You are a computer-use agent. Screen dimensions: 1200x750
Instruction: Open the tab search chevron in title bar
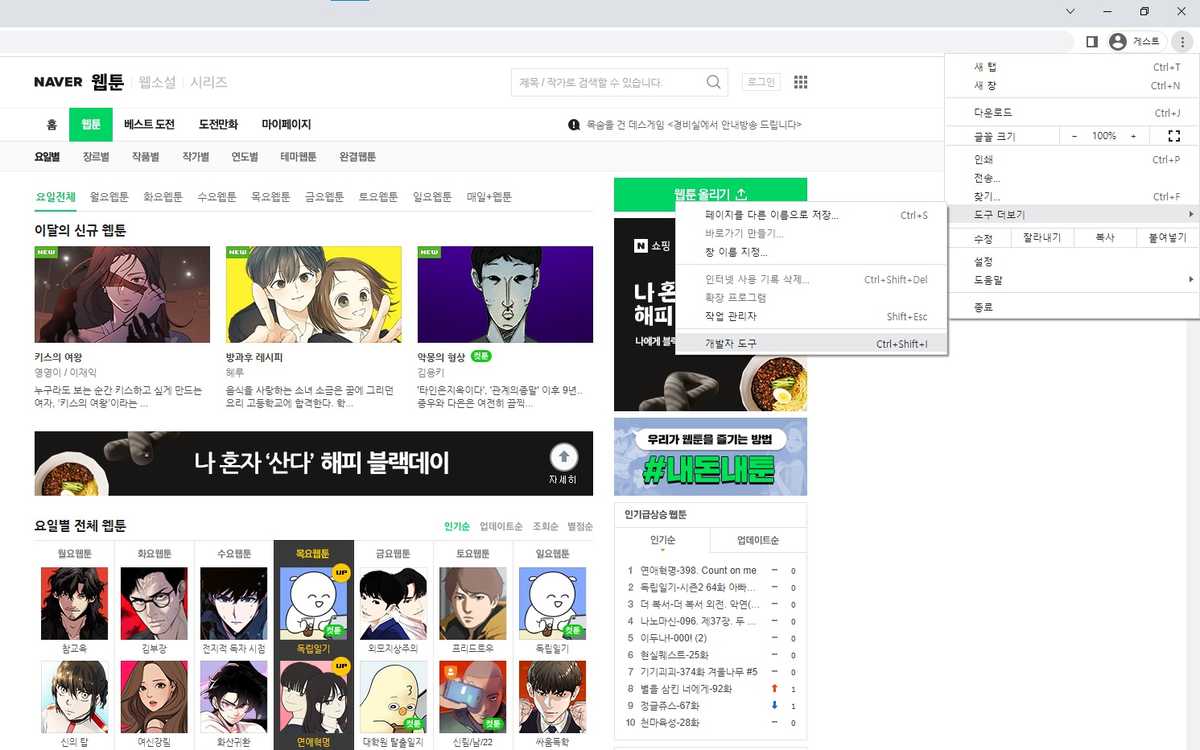[x=1070, y=11]
